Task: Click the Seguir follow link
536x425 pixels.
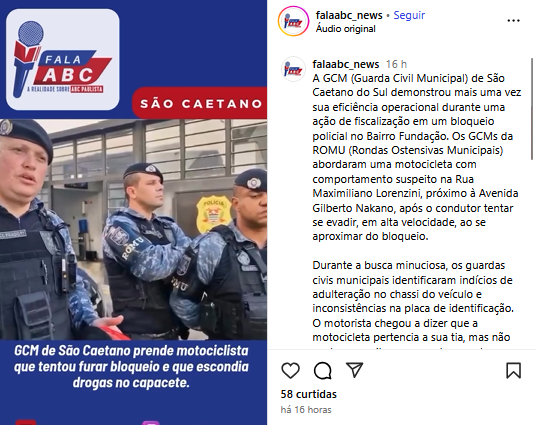Action: click(409, 15)
